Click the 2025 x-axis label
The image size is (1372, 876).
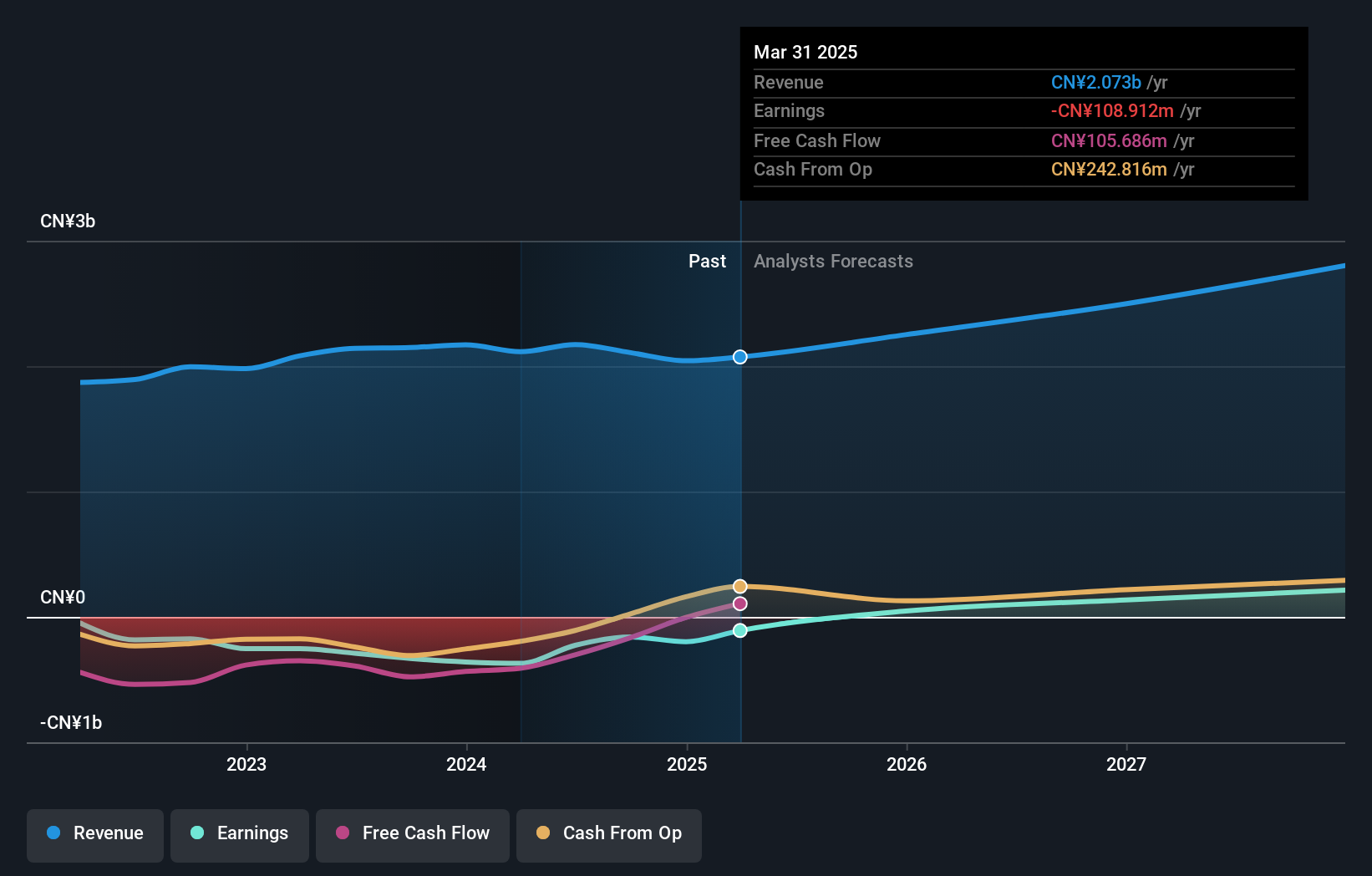[x=687, y=764]
